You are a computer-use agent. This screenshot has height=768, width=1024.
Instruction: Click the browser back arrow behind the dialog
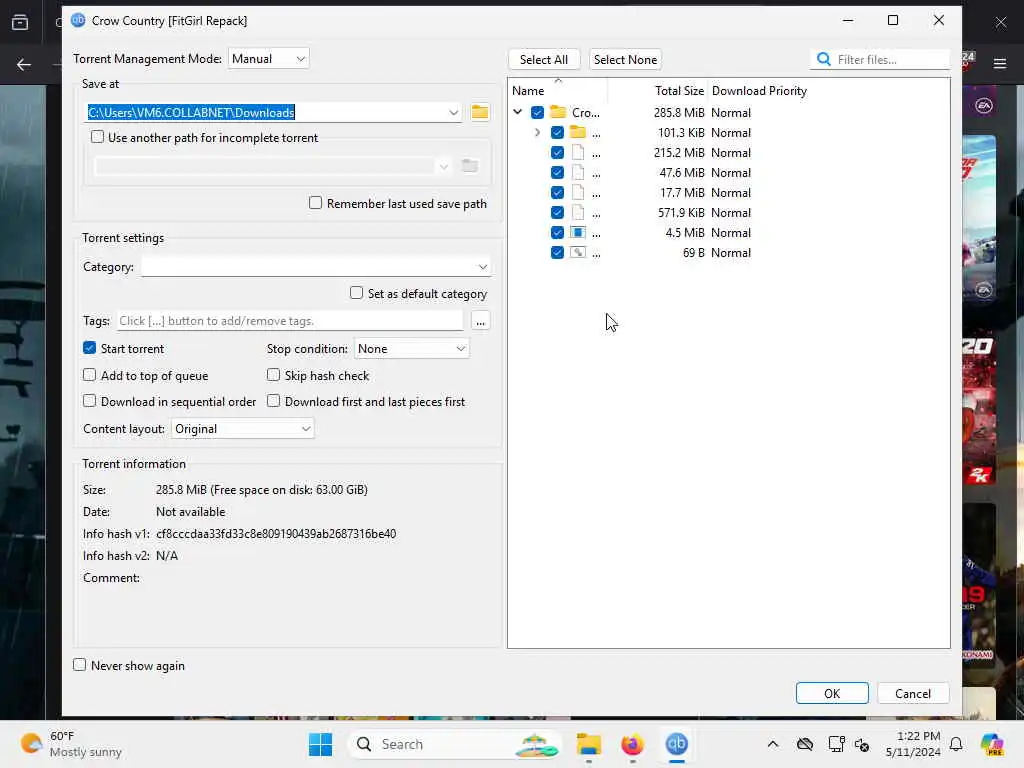point(24,64)
